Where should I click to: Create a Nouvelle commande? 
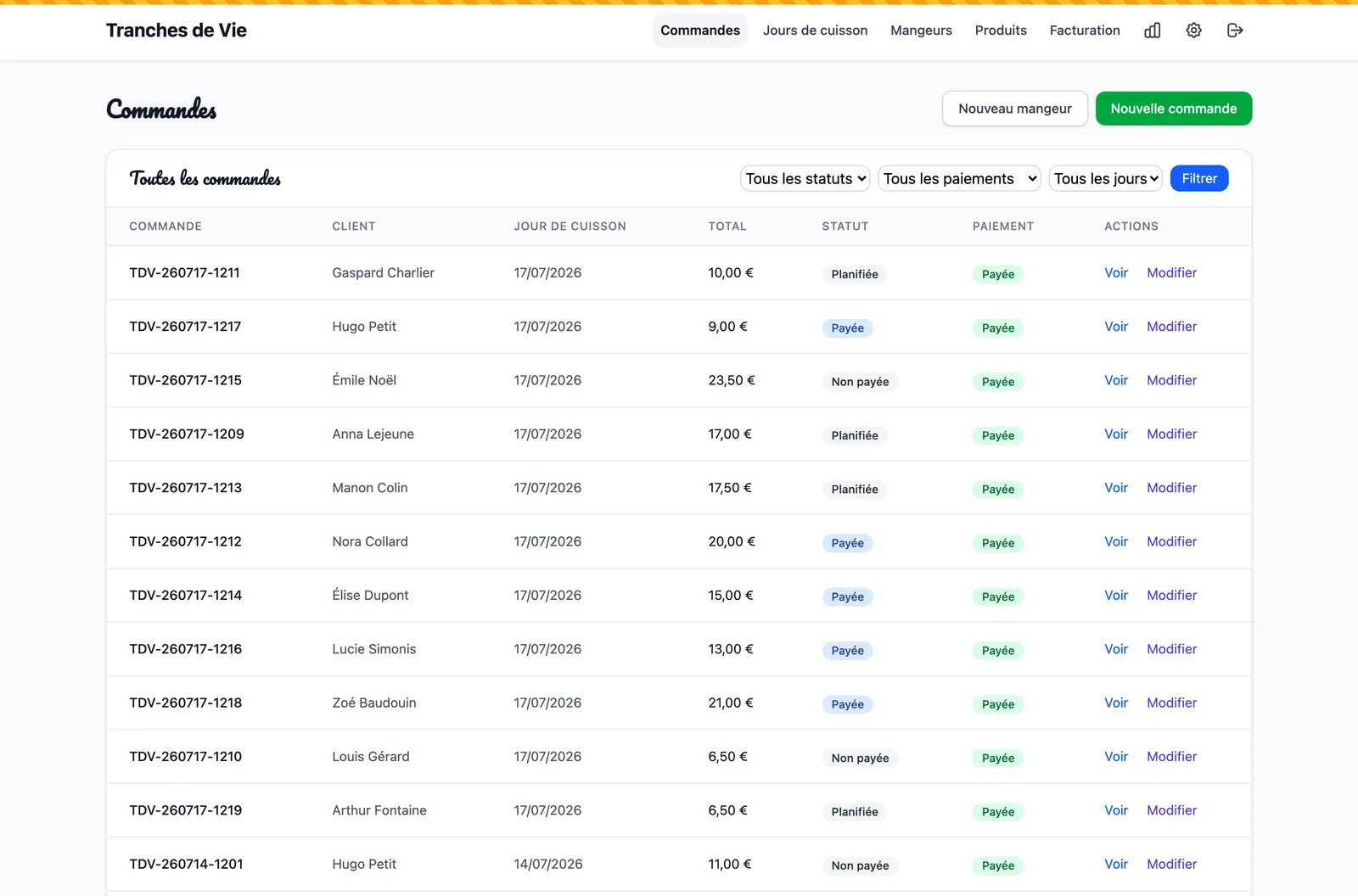click(x=1174, y=109)
